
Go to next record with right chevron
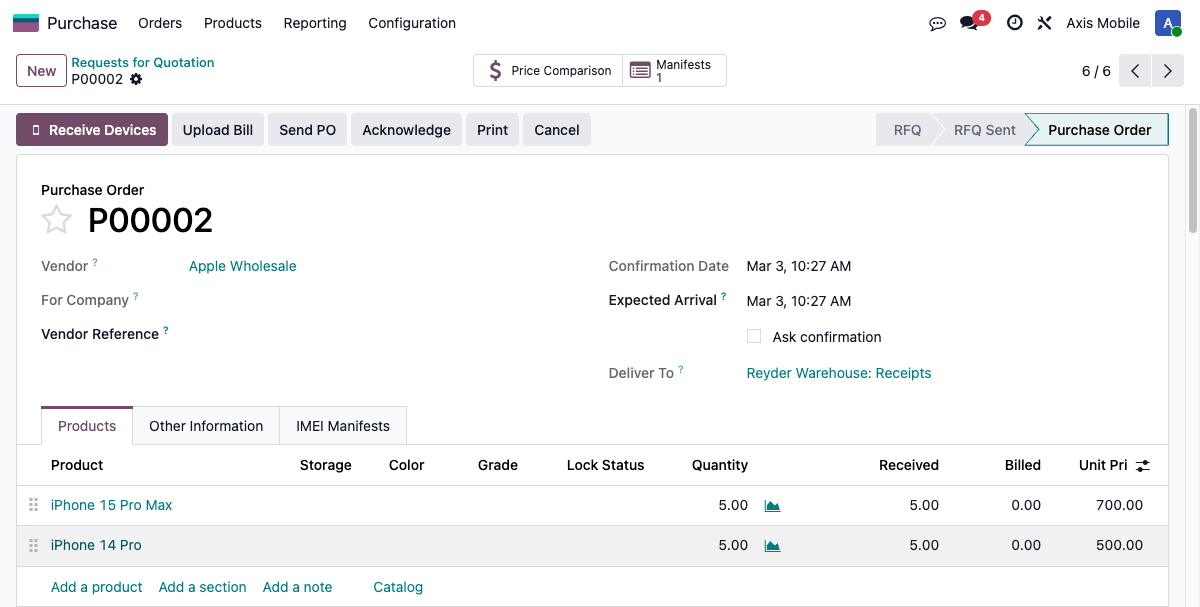[x=1166, y=71]
